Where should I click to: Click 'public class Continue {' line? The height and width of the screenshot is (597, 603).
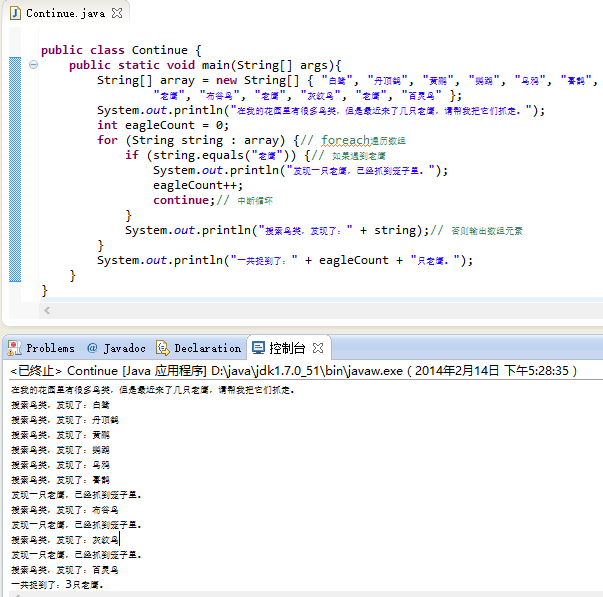(121, 50)
